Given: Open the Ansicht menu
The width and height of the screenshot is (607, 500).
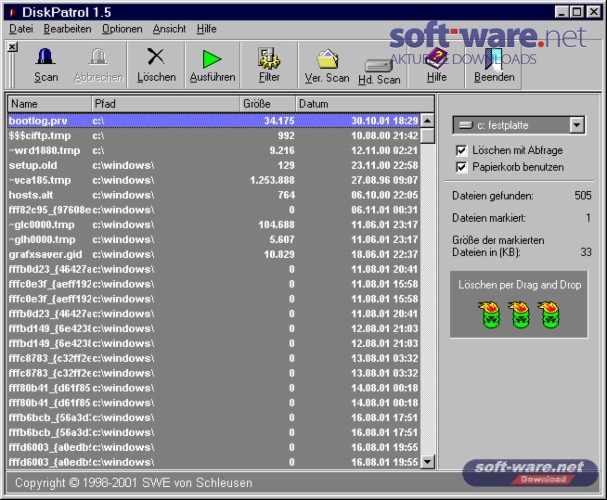Looking at the screenshot, I should coord(169,29).
